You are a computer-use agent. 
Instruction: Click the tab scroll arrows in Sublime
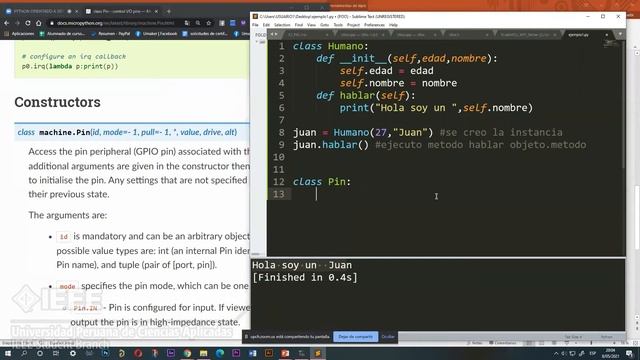point(273,35)
